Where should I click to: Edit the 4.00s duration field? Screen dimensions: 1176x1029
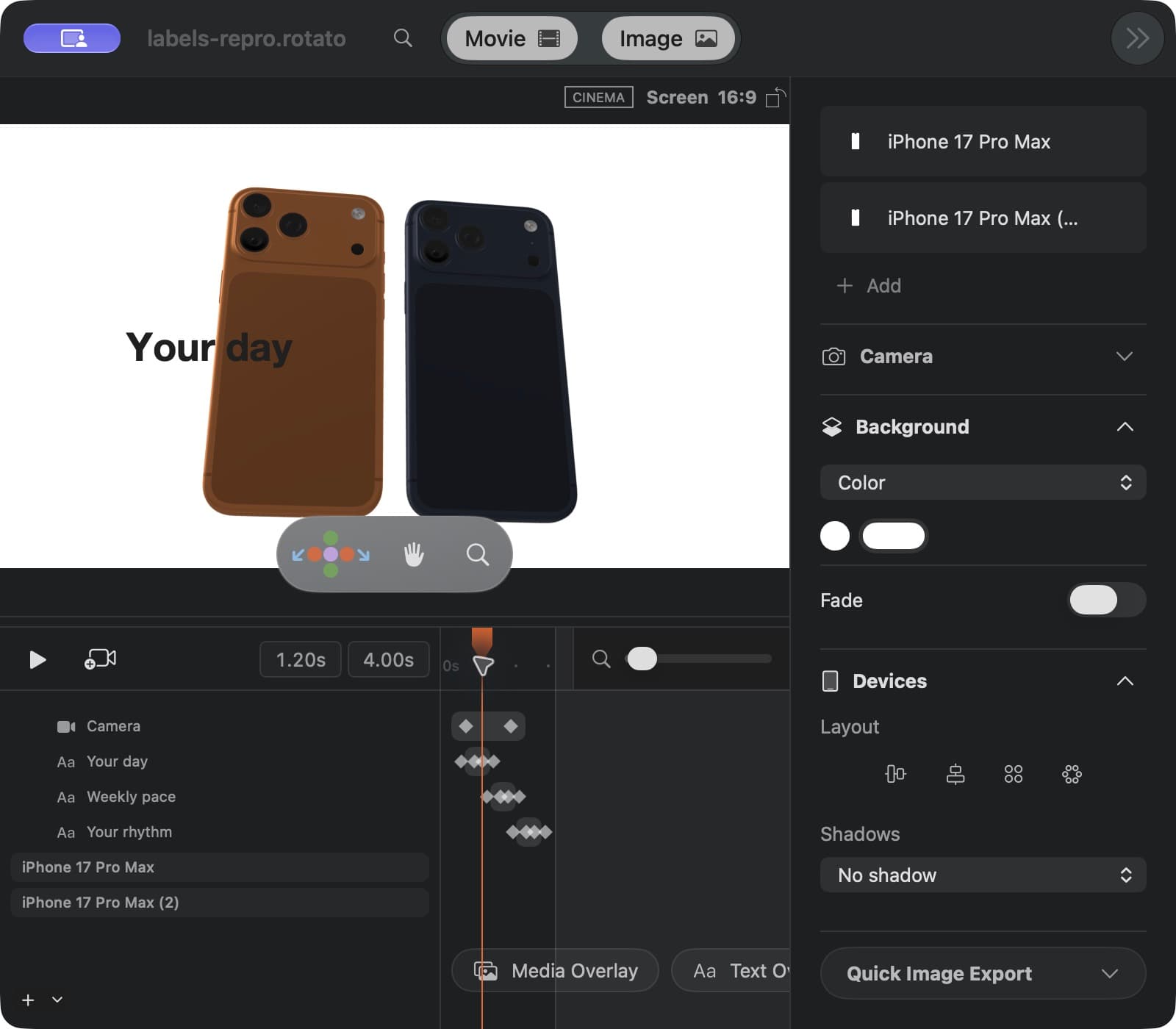pyautogui.click(x=388, y=659)
